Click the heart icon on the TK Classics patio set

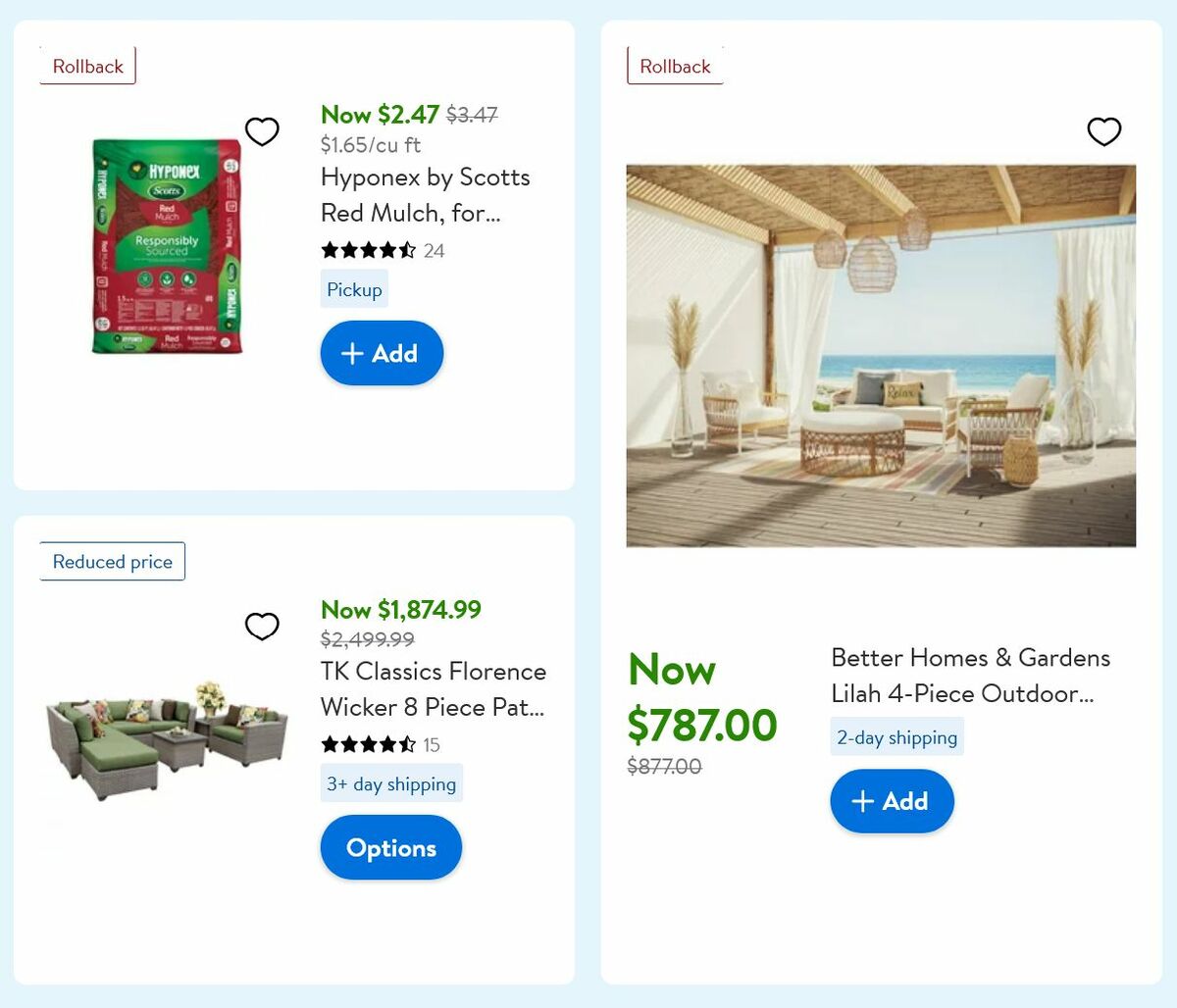point(262,626)
